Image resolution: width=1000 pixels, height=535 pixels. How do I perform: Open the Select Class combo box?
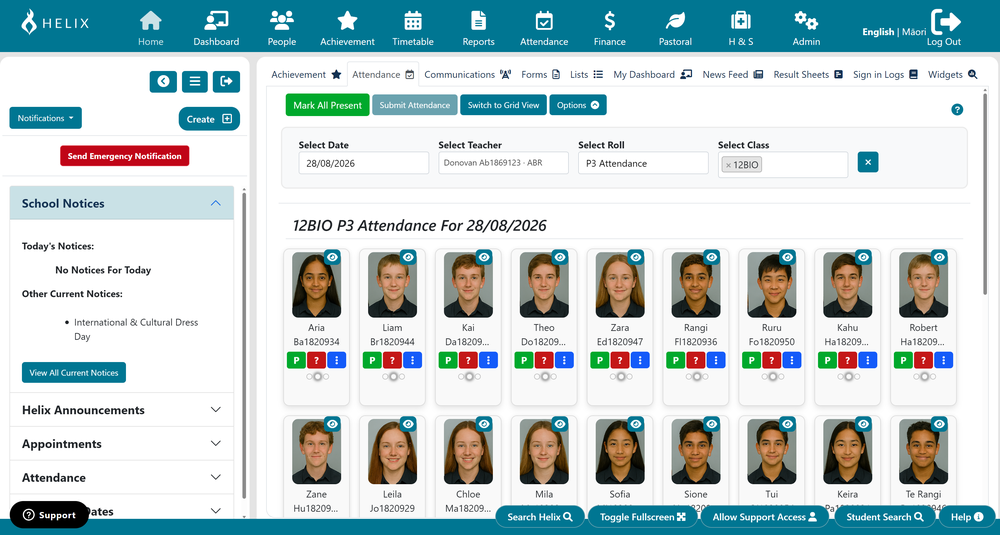783,165
